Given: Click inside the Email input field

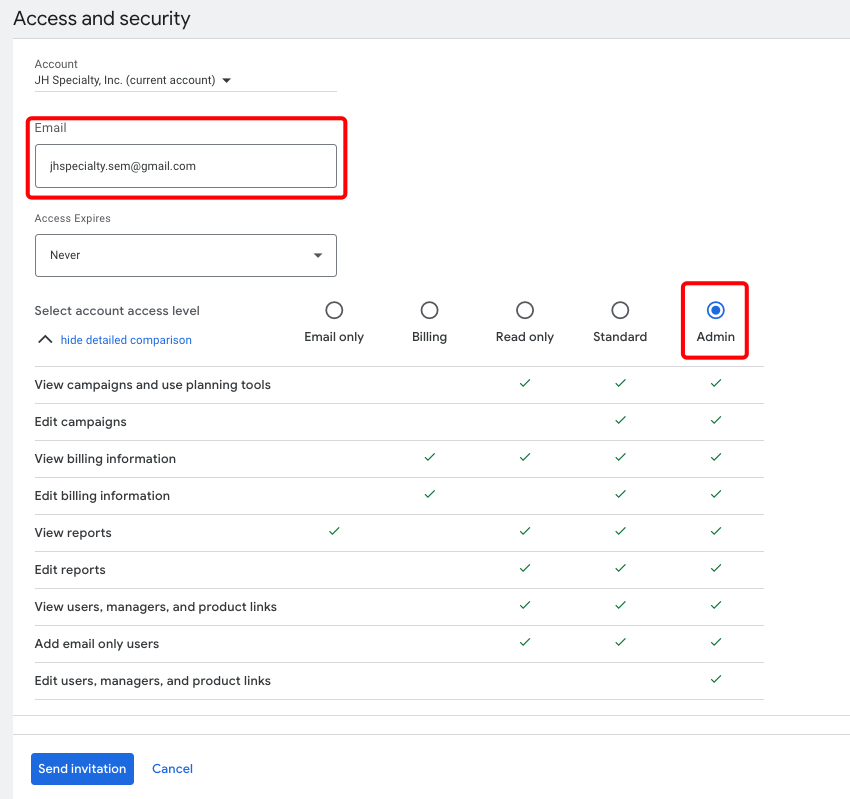Looking at the screenshot, I should pos(185,166).
